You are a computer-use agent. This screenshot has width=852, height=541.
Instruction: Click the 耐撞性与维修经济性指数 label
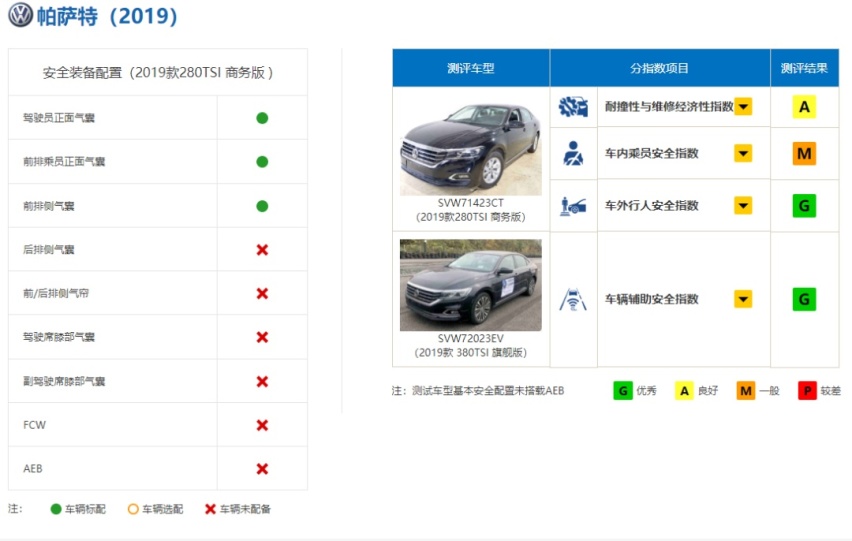tap(669, 106)
